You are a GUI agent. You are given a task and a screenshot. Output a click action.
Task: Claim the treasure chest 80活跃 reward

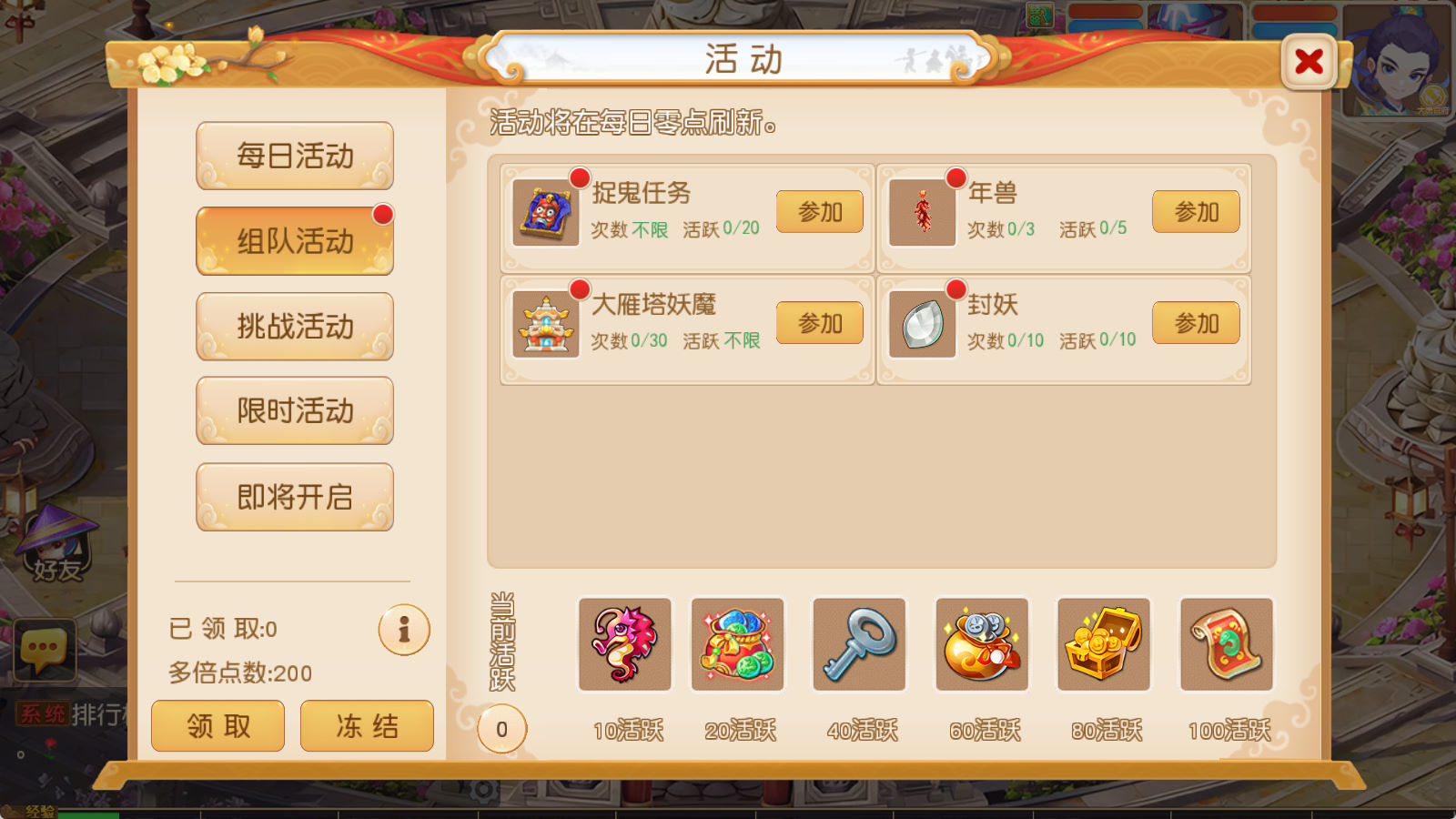click(x=1104, y=644)
